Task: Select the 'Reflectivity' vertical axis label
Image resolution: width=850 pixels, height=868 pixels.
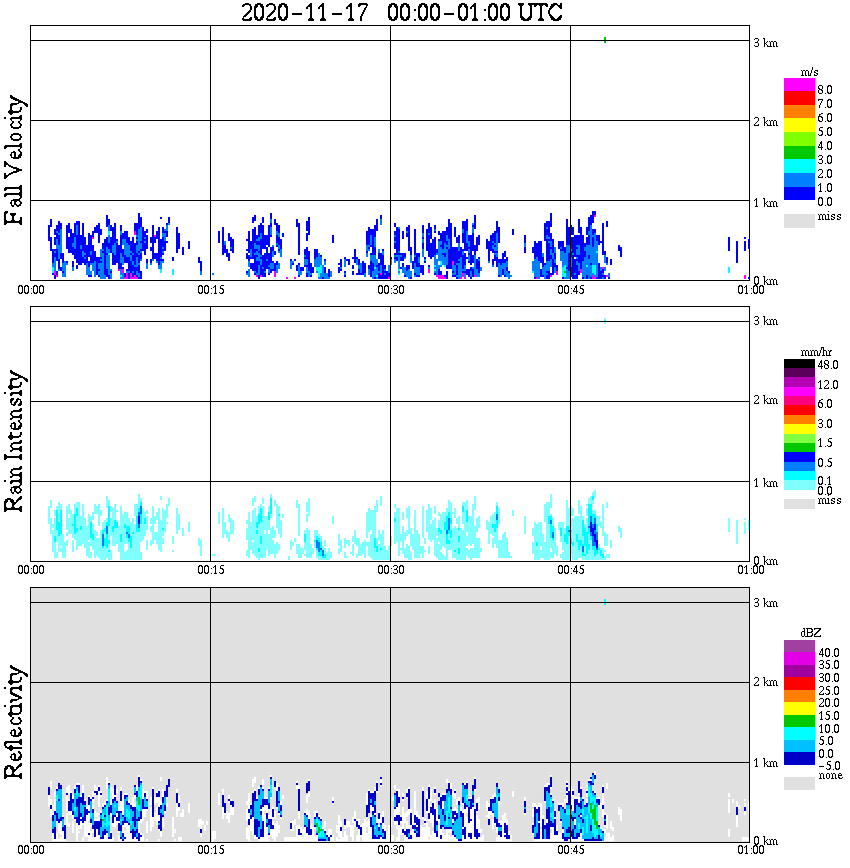Action: (x=14, y=722)
